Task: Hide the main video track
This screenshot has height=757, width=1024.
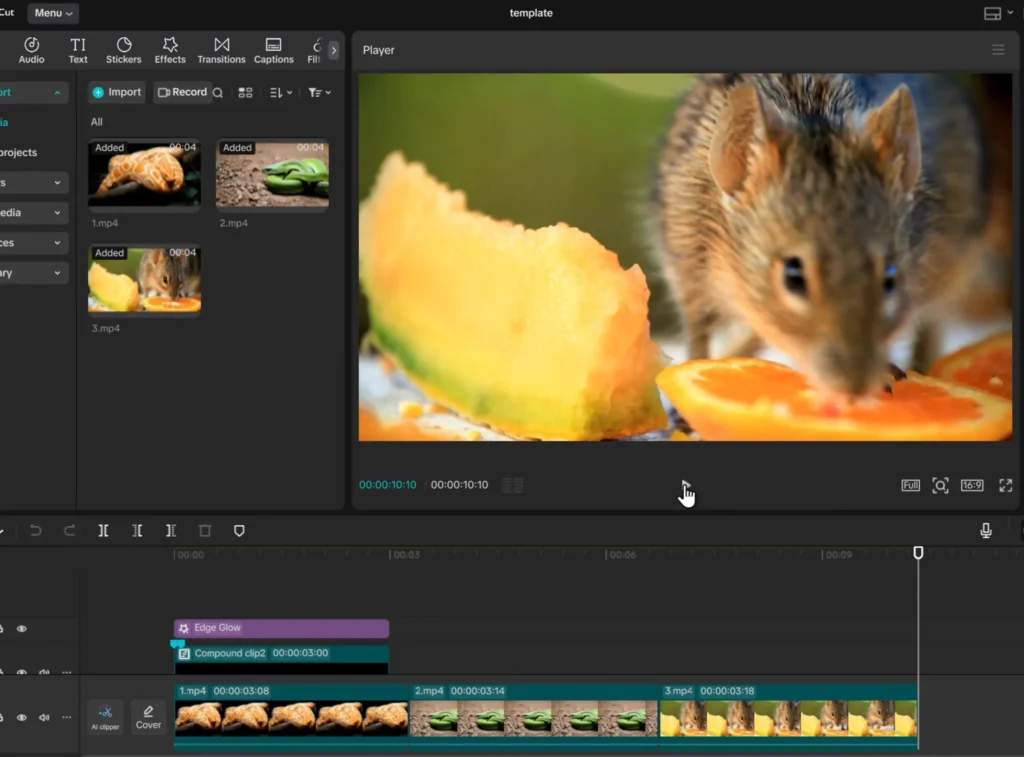Action: point(22,717)
